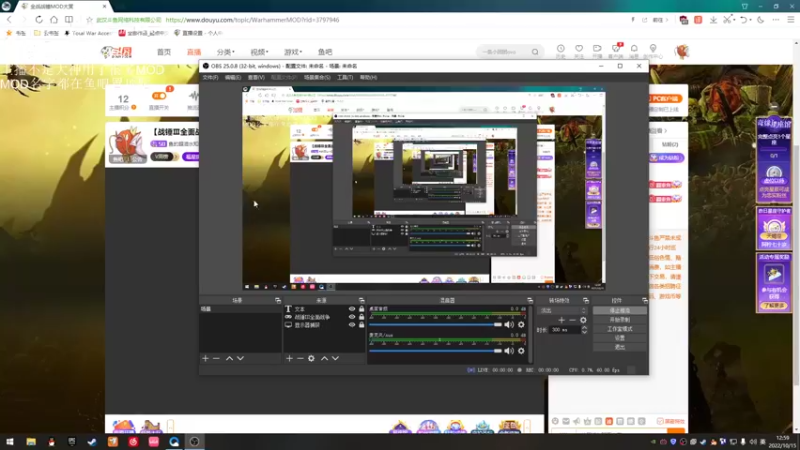
Task: Click Exit in OBS controls
Action: coord(620,347)
